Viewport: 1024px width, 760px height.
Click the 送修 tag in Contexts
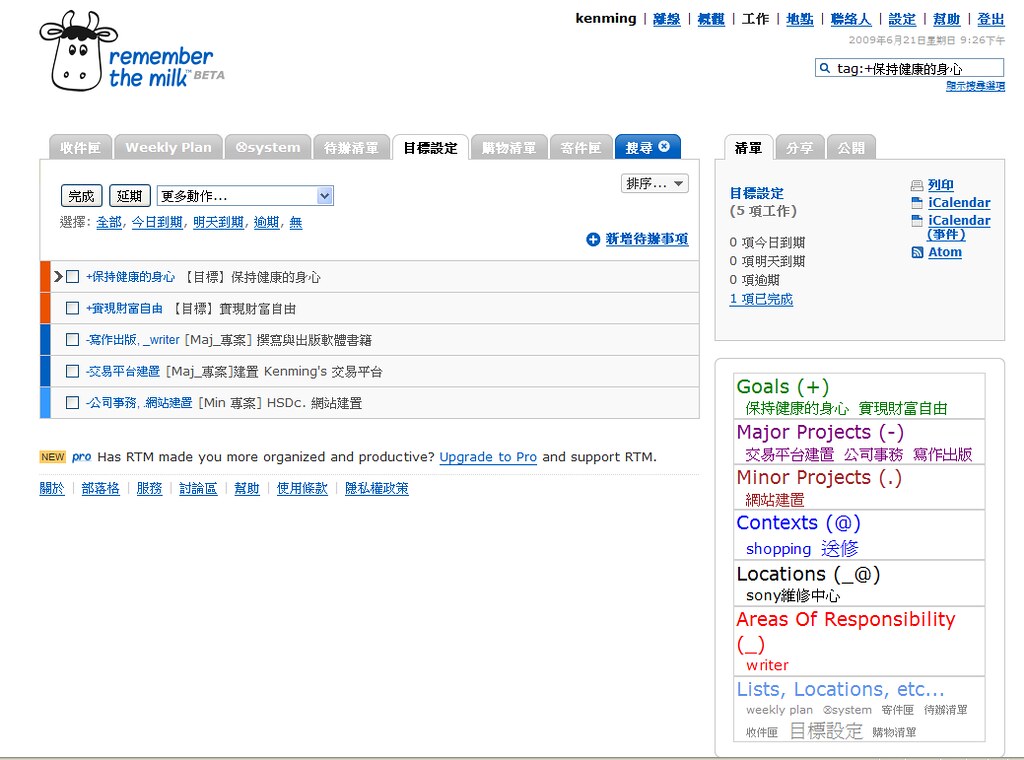[x=839, y=548]
